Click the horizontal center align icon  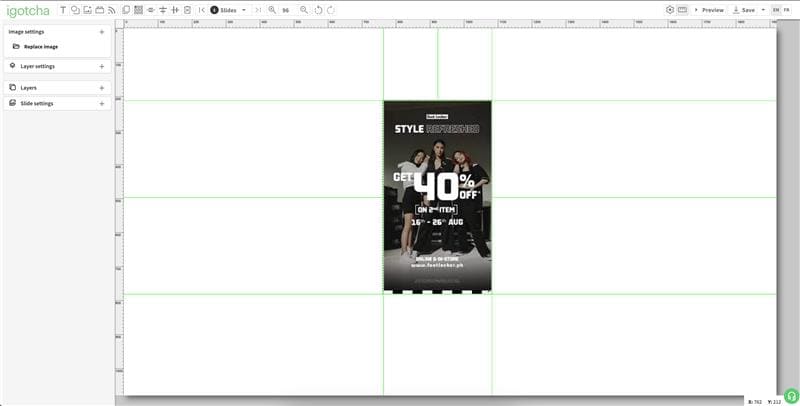(151, 10)
